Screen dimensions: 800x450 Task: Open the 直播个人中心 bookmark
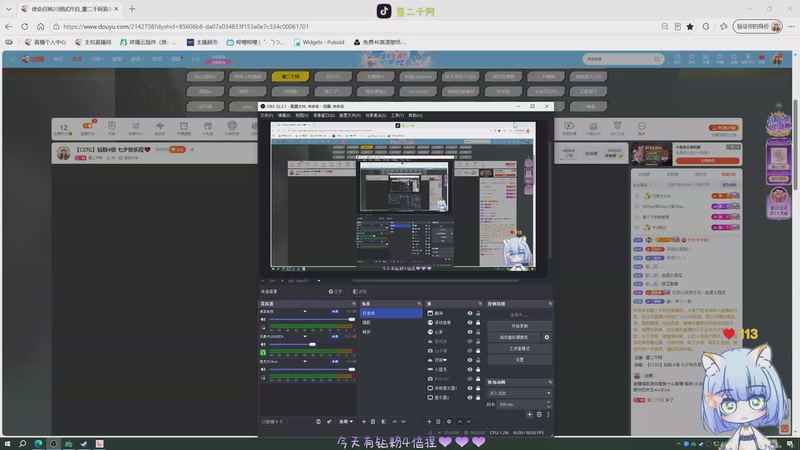pos(45,42)
